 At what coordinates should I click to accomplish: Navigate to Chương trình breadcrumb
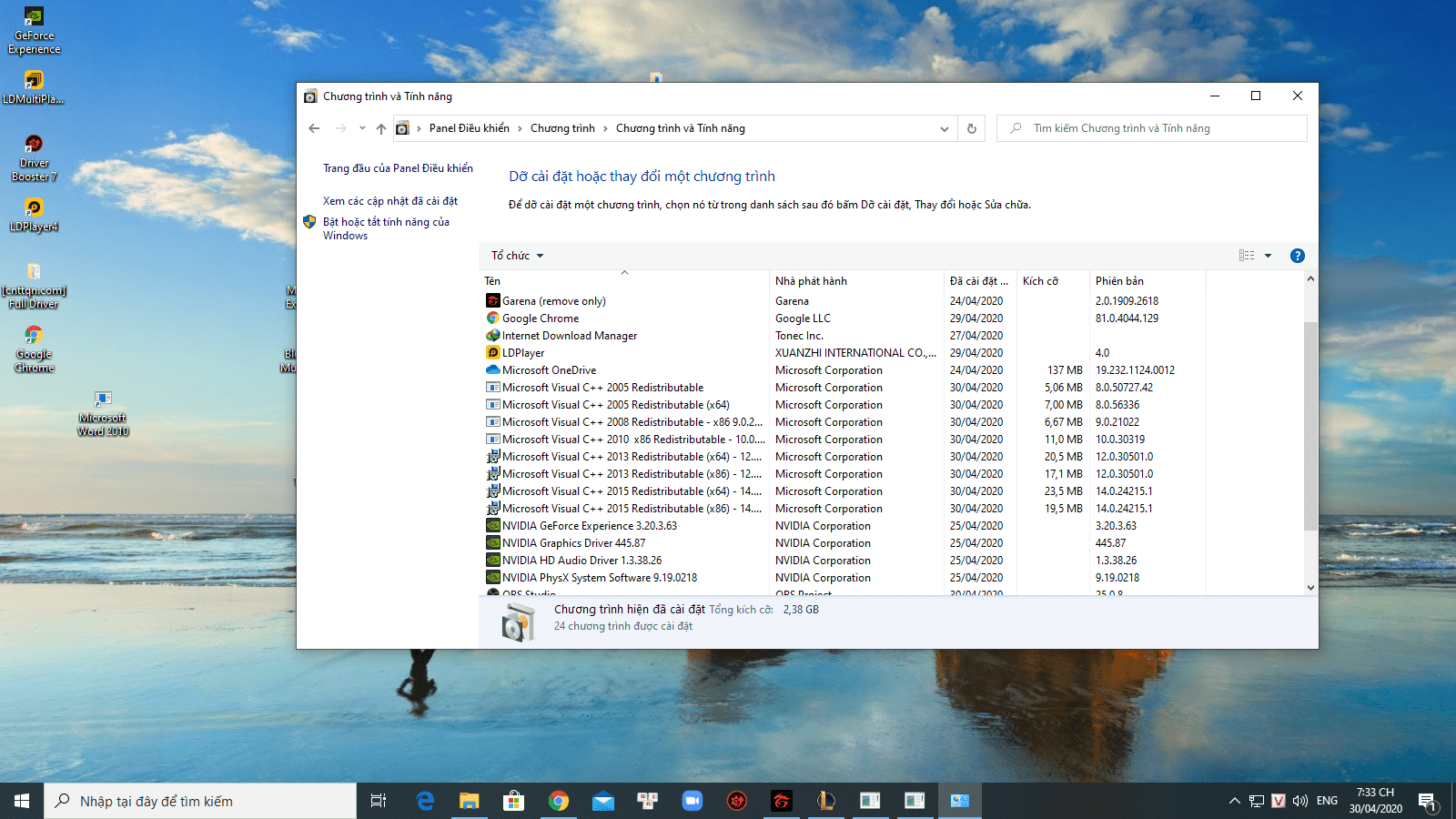click(x=562, y=128)
